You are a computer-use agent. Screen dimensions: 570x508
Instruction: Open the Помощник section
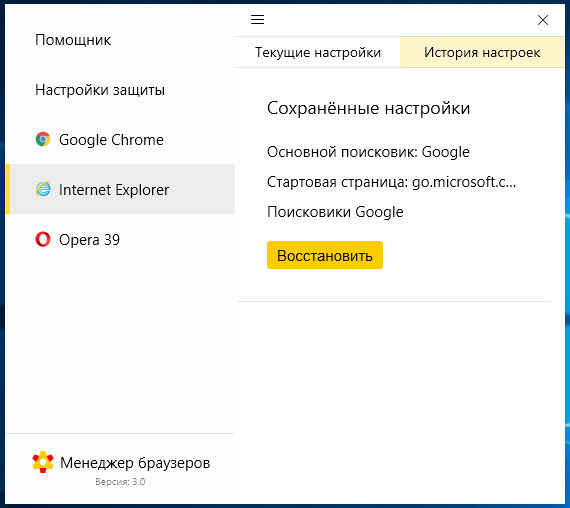pyautogui.click(x=73, y=40)
